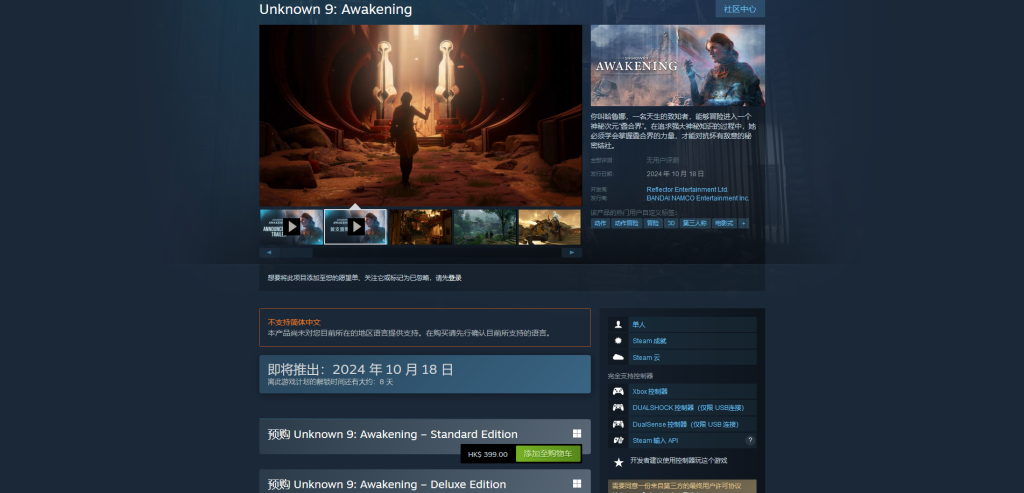The width and height of the screenshot is (1024, 493).
Task: Click the Windows icon on the Deluxe Edition row
Action: (x=577, y=484)
